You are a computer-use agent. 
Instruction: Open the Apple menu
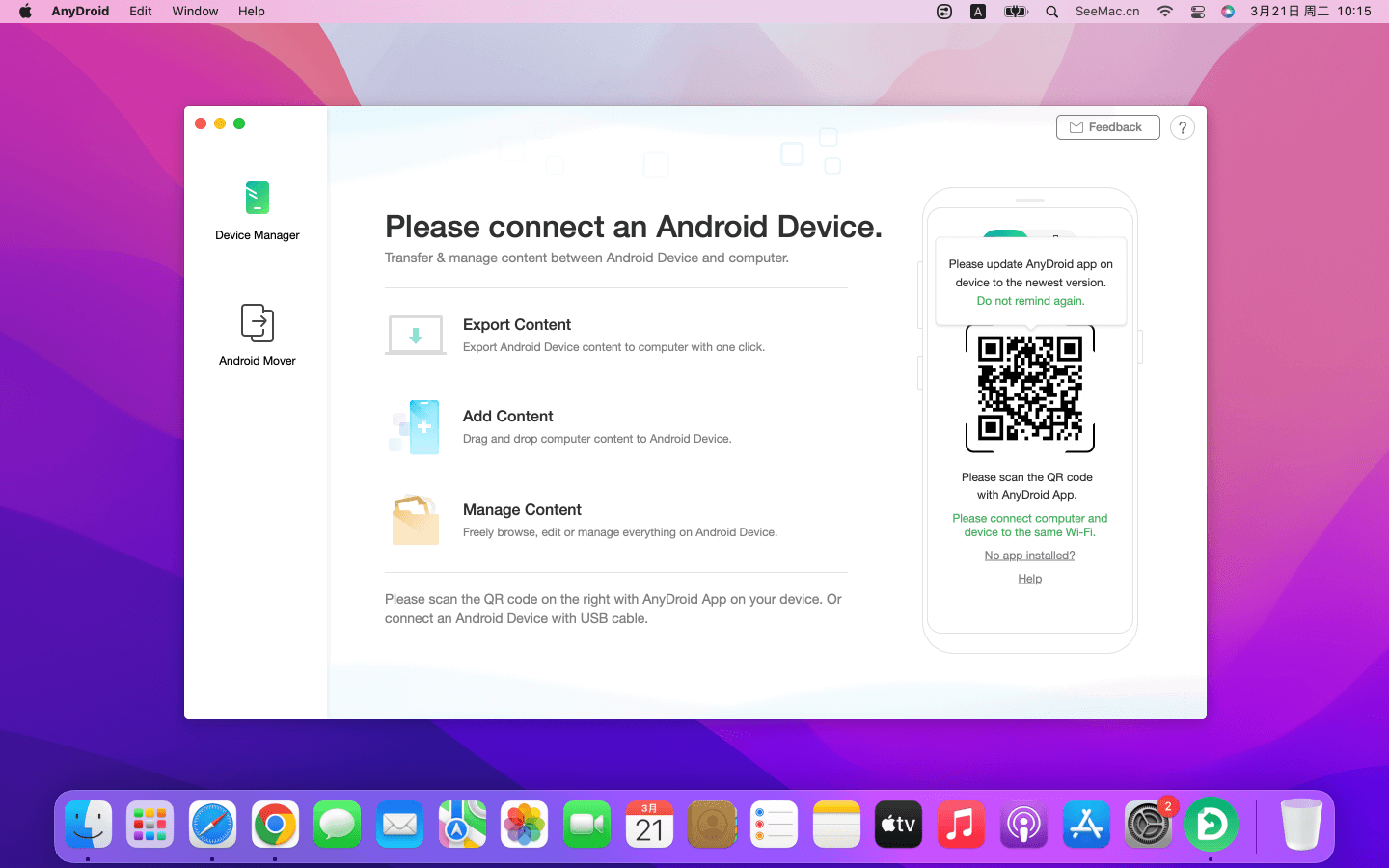[x=25, y=12]
